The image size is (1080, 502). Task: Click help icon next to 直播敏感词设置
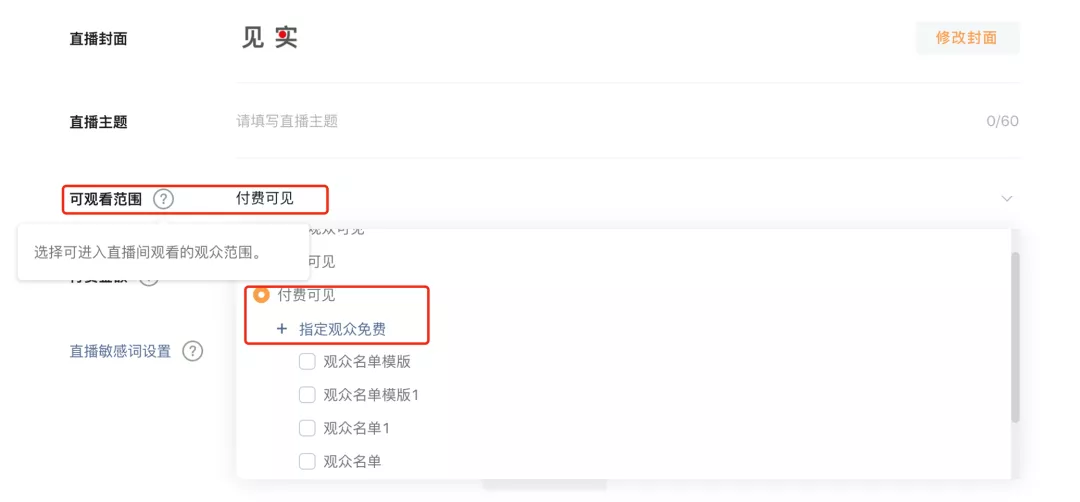point(193,351)
